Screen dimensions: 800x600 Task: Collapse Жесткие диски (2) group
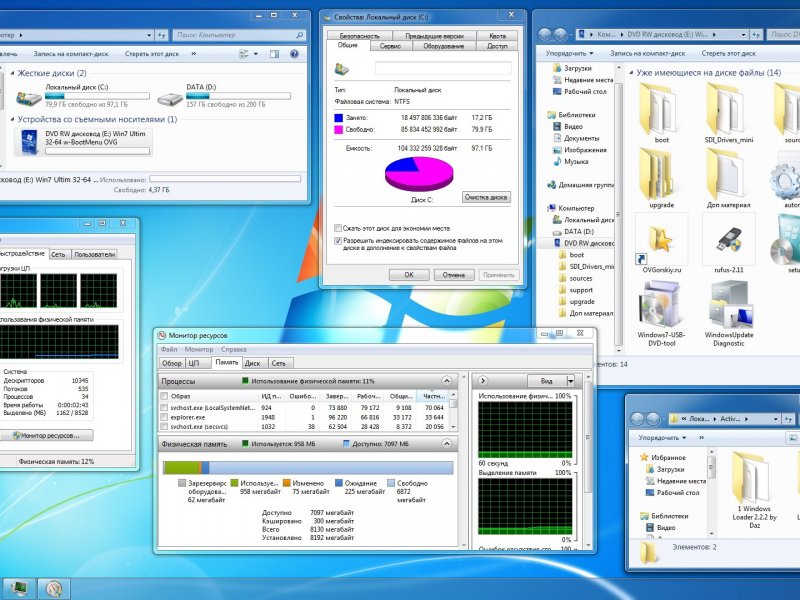[12, 73]
